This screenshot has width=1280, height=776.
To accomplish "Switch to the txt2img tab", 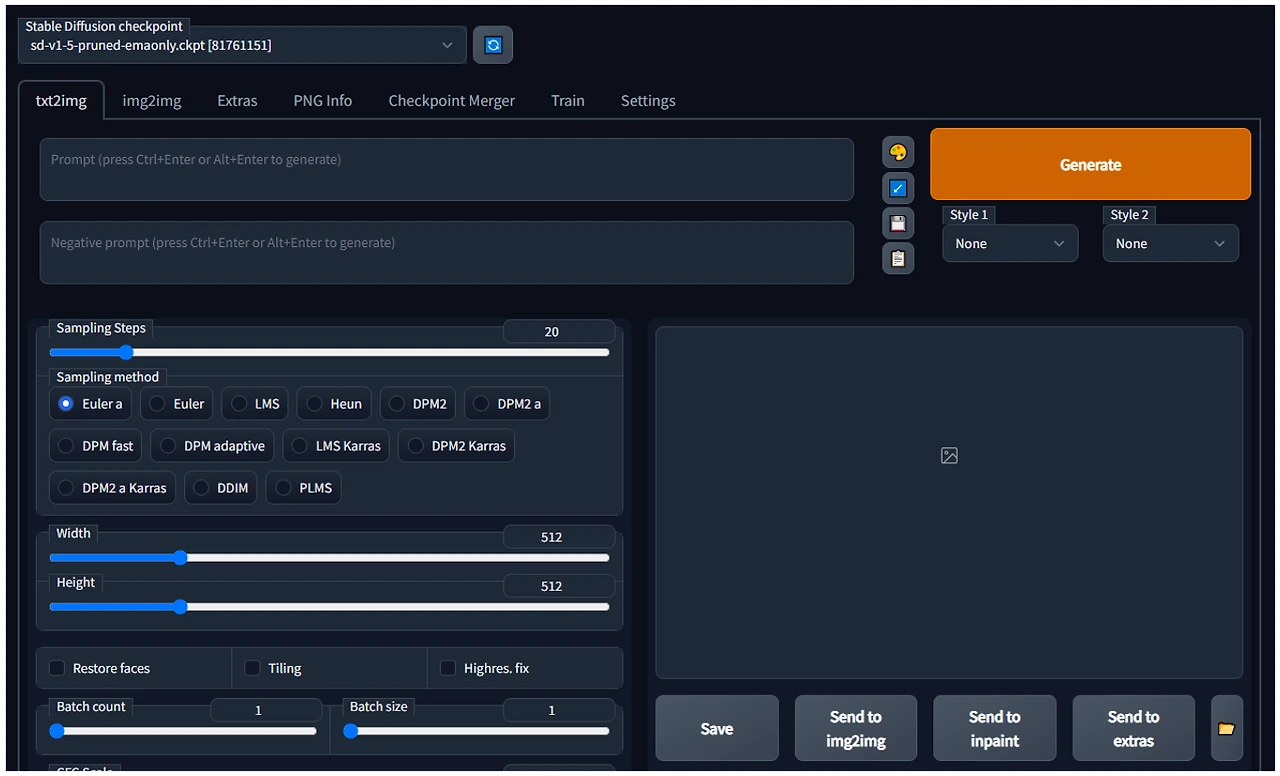I will tap(61, 101).
